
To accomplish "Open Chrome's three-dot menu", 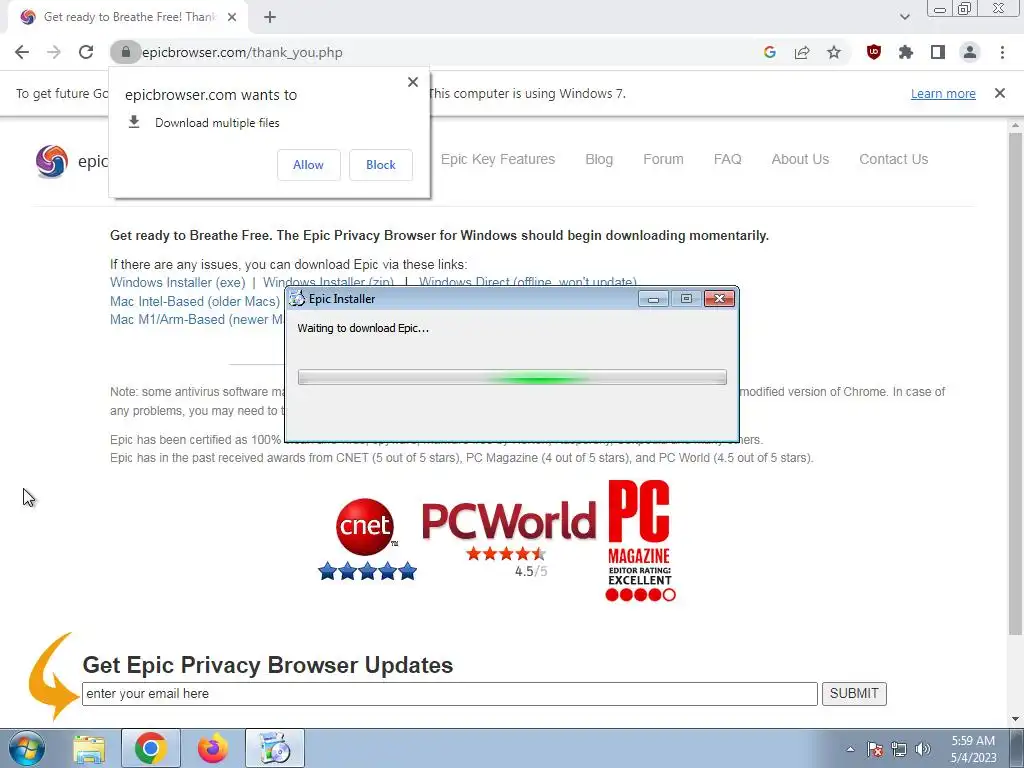I will click(x=1002, y=52).
